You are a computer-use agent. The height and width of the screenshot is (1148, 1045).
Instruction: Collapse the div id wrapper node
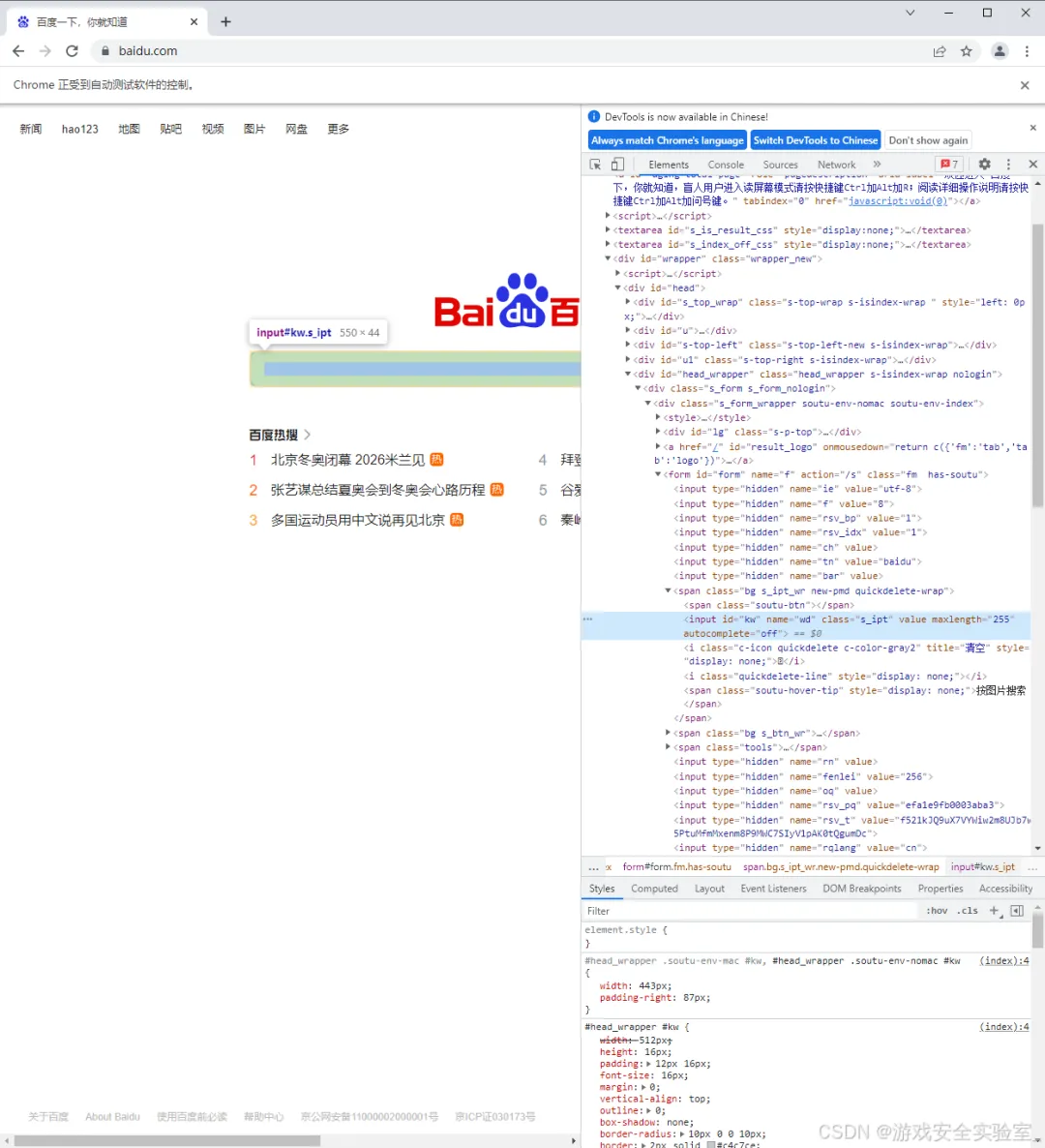pos(608,258)
